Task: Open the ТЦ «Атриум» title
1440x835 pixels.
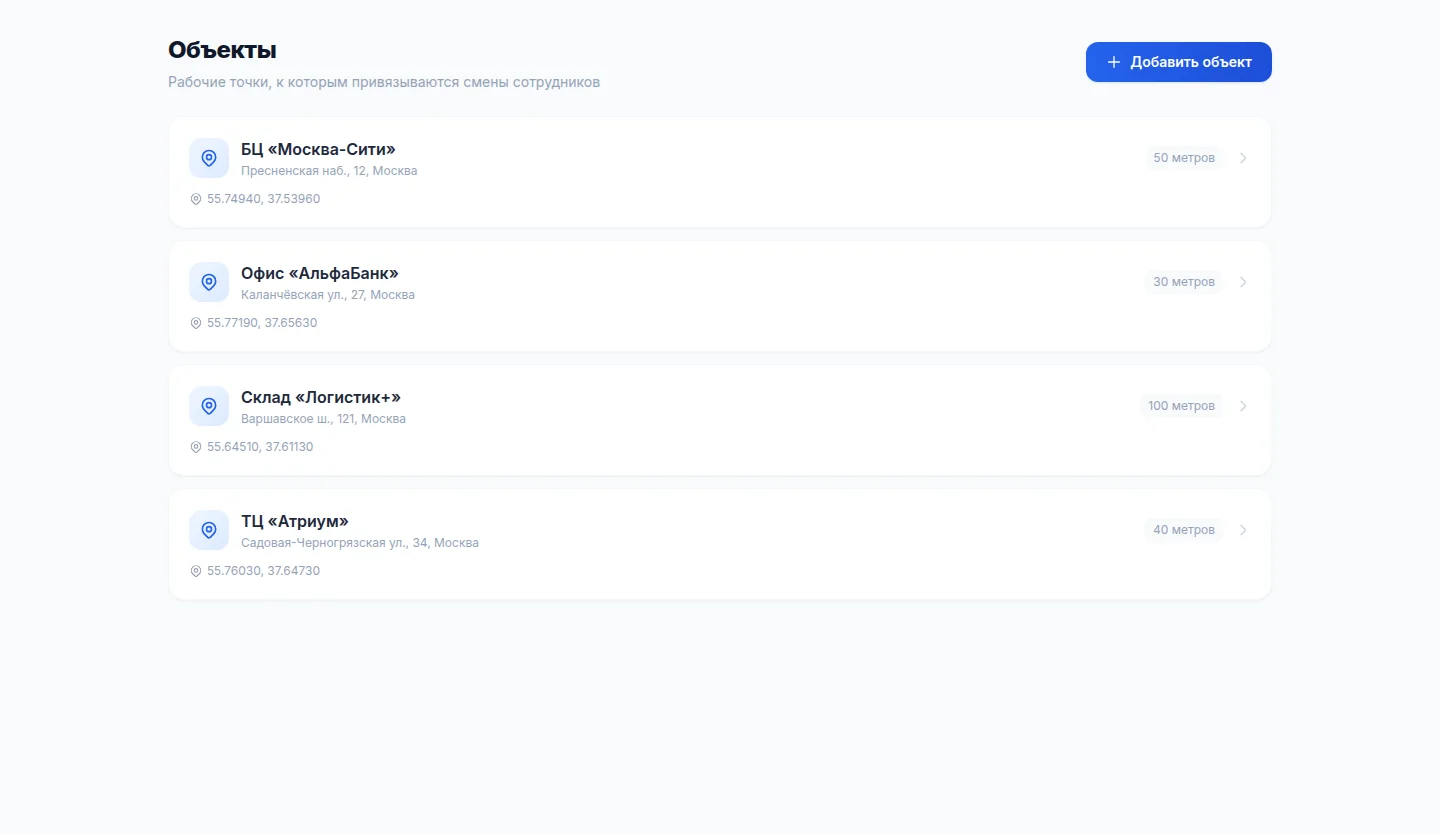Action: coord(295,521)
